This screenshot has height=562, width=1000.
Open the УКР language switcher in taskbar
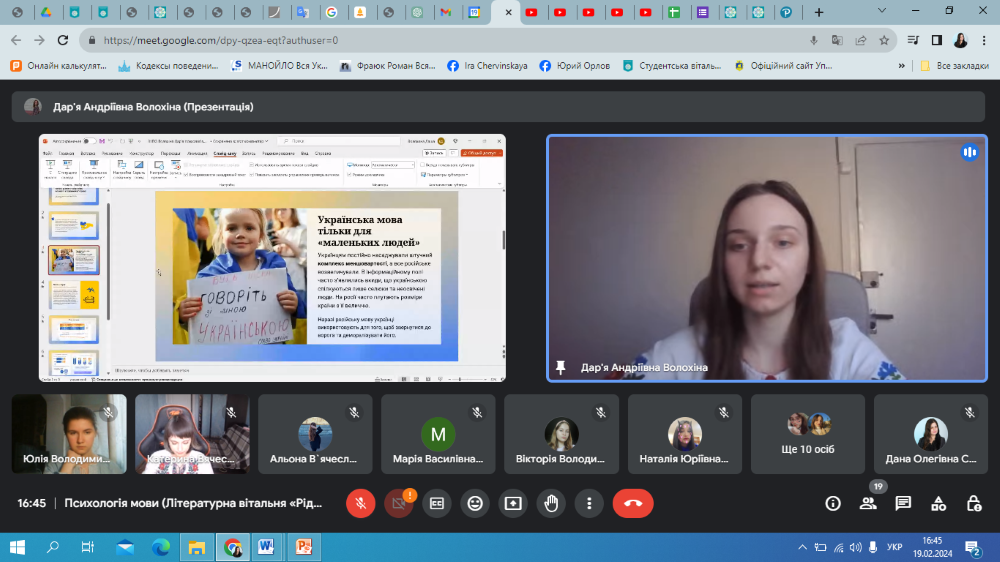point(895,547)
